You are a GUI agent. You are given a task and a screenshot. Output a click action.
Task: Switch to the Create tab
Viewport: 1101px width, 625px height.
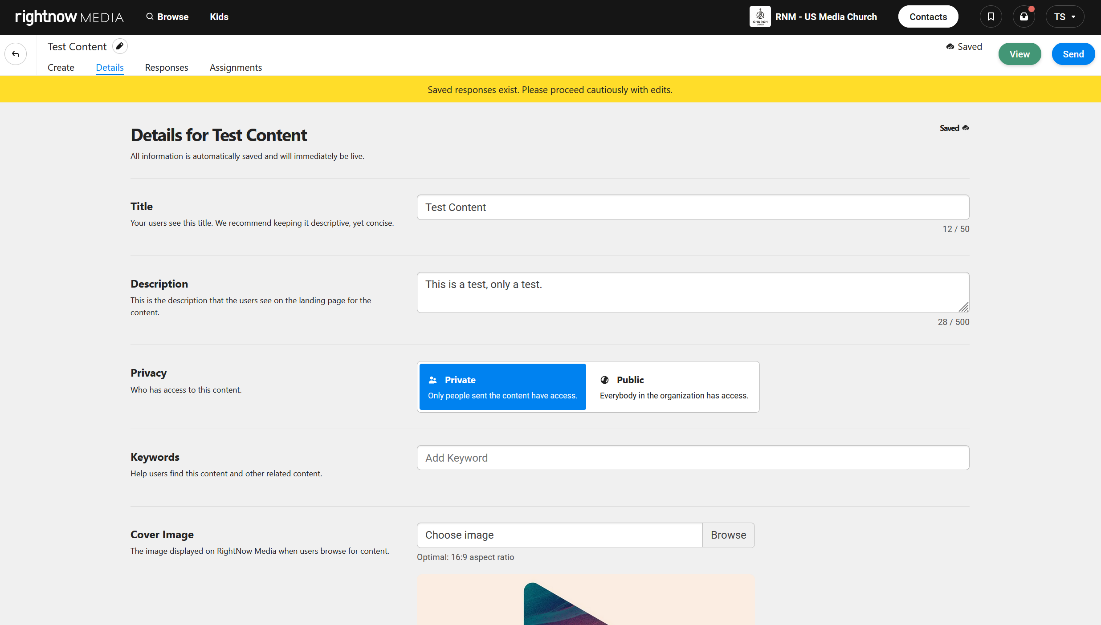pos(61,67)
